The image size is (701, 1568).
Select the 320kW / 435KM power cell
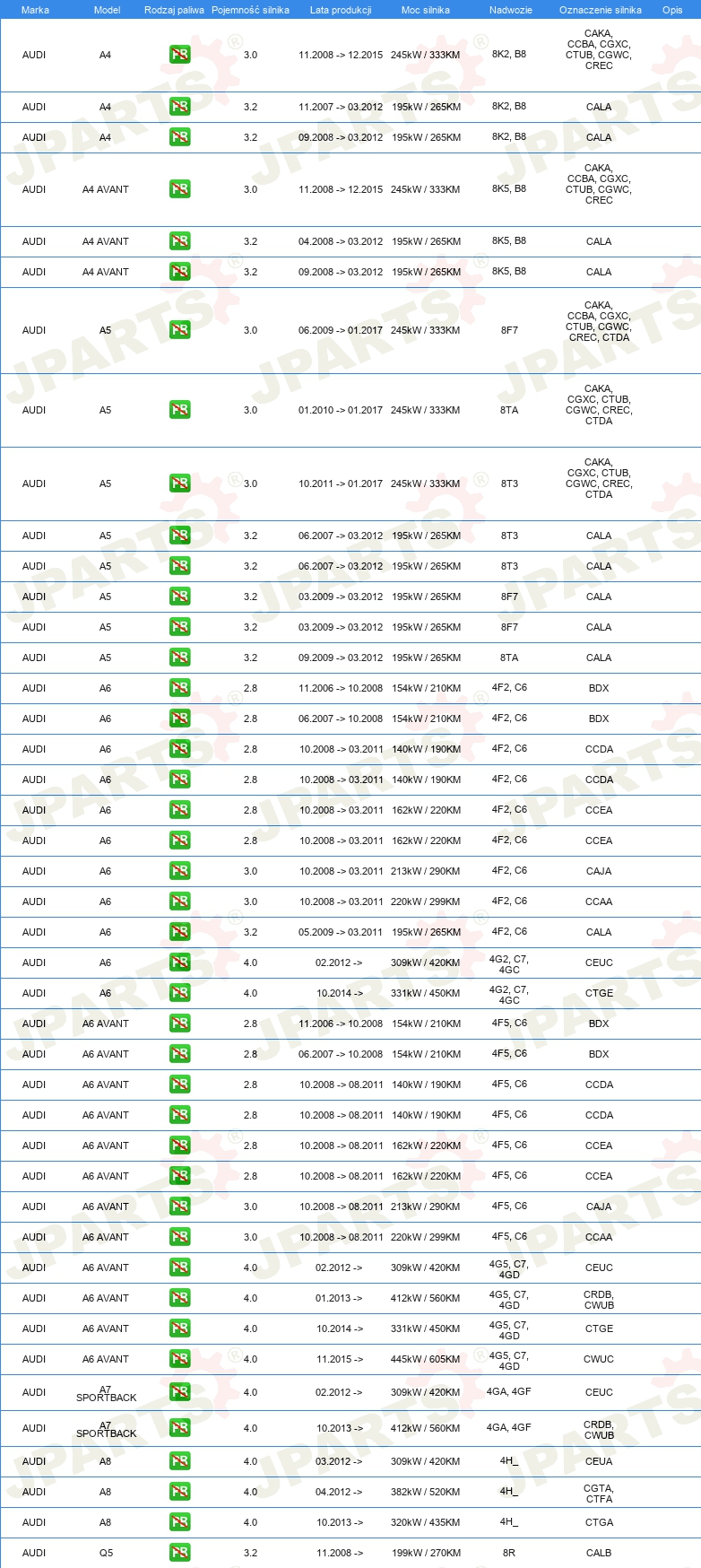point(426,1522)
